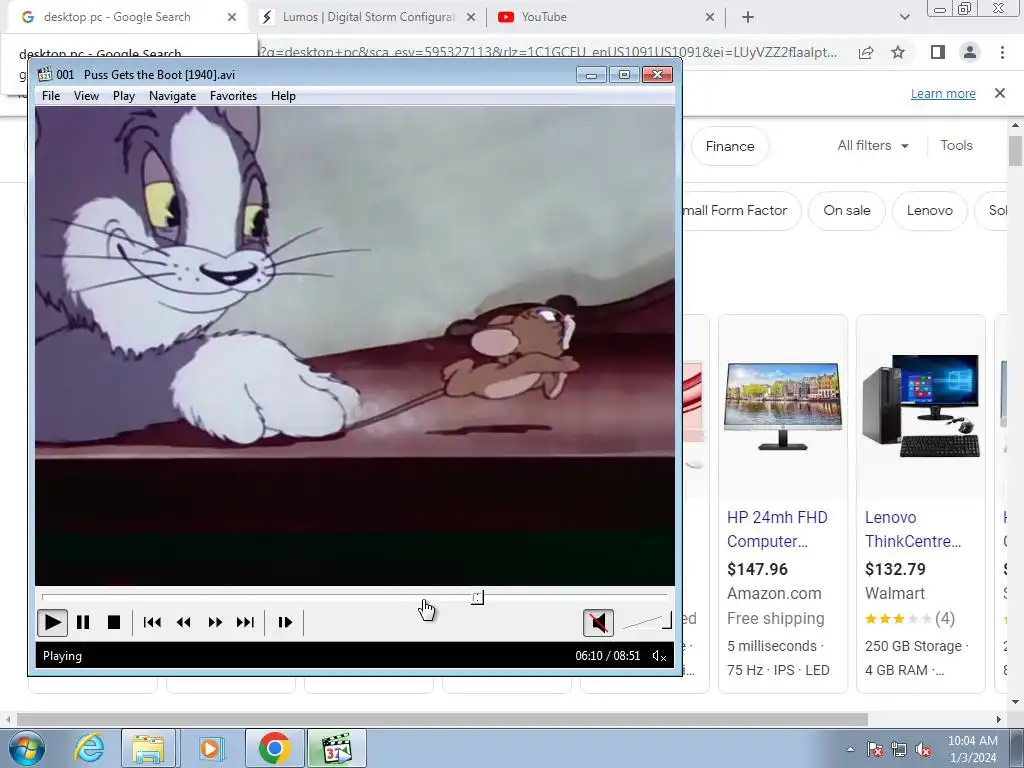Close the desktop pc Google Search tab

pos(232,17)
